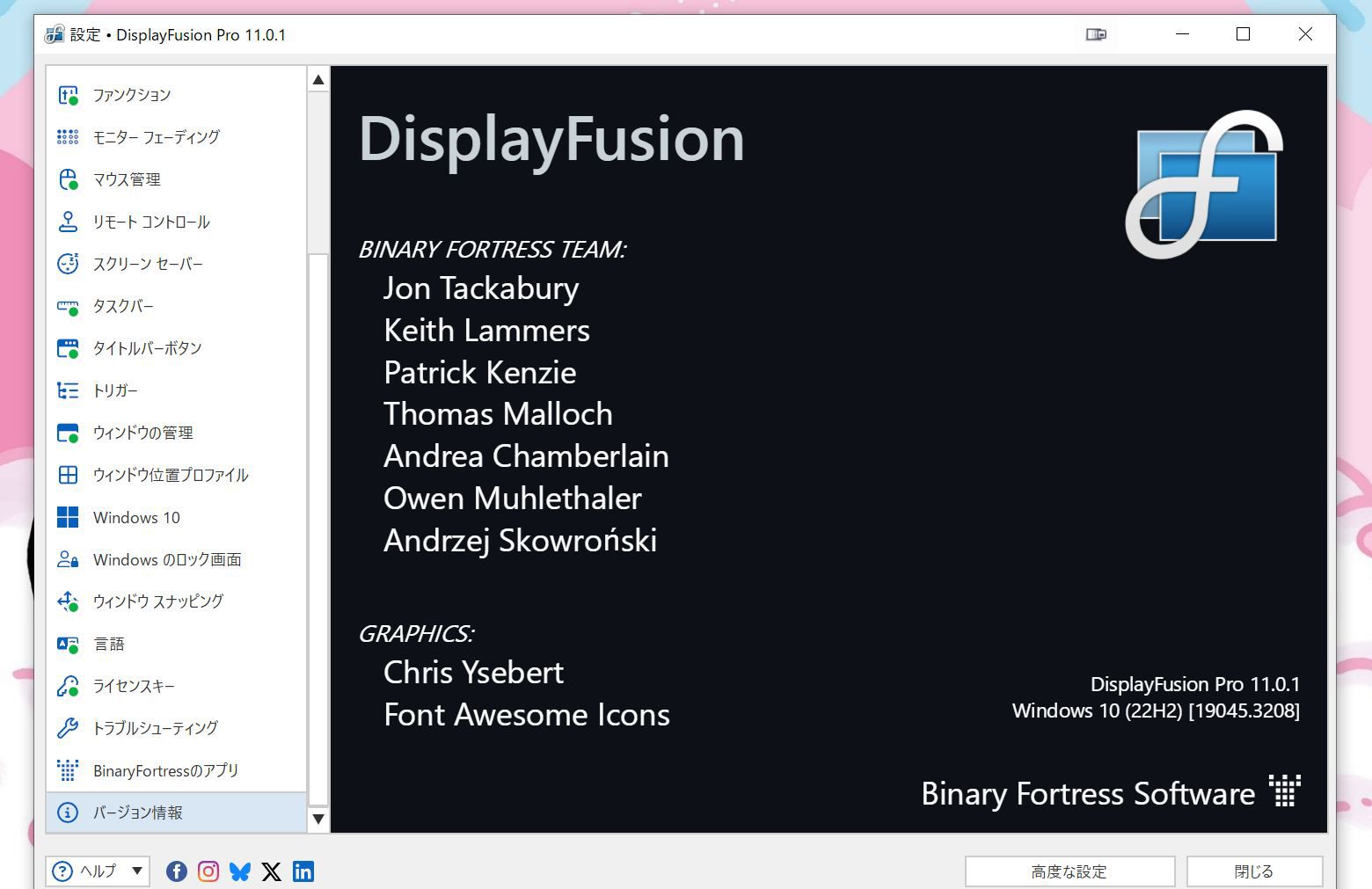Click the large DisplayFusion heading

click(x=551, y=141)
